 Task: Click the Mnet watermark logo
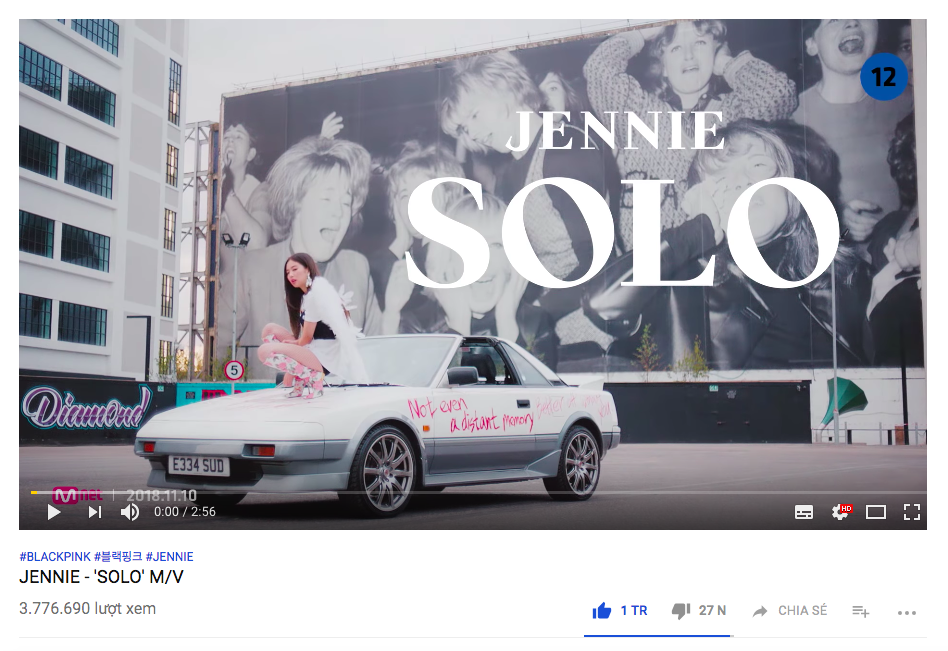coord(78,496)
